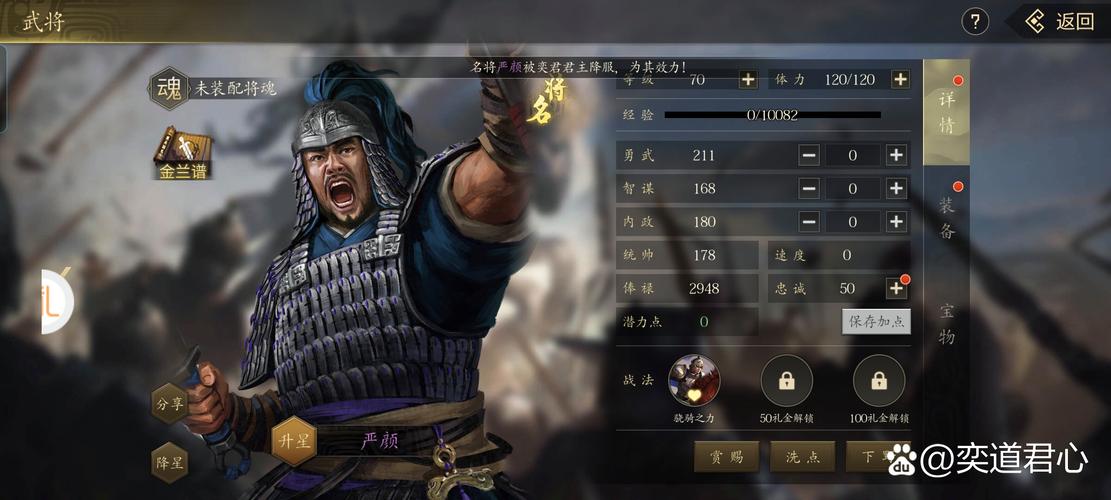Click the 保存加点 save points button

pyautogui.click(x=876, y=322)
